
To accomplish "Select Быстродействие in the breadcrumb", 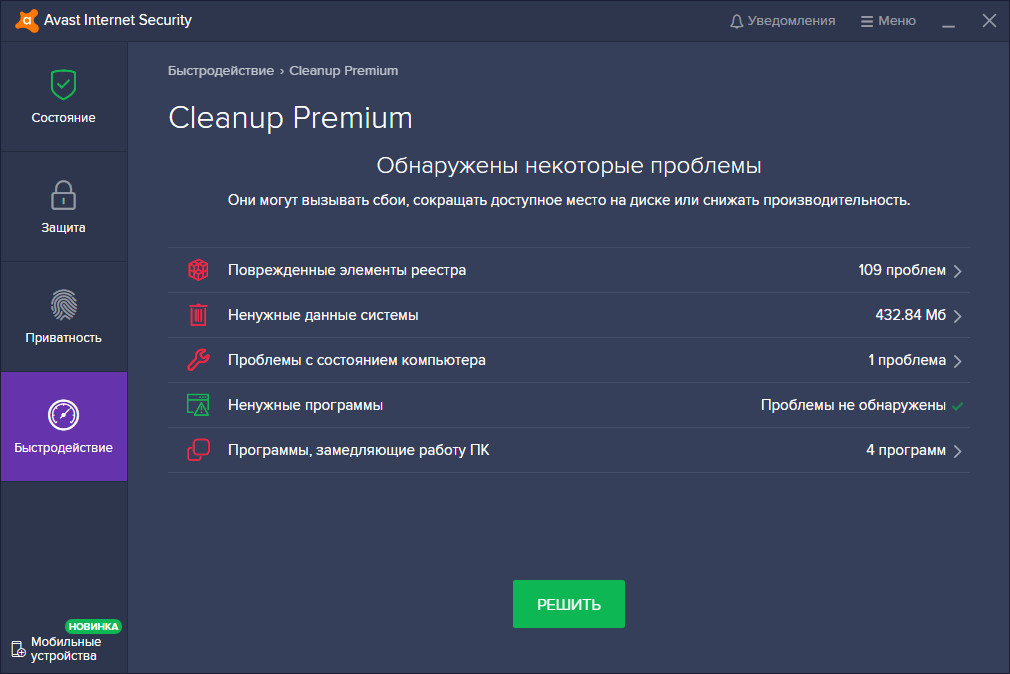I will point(219,70).
